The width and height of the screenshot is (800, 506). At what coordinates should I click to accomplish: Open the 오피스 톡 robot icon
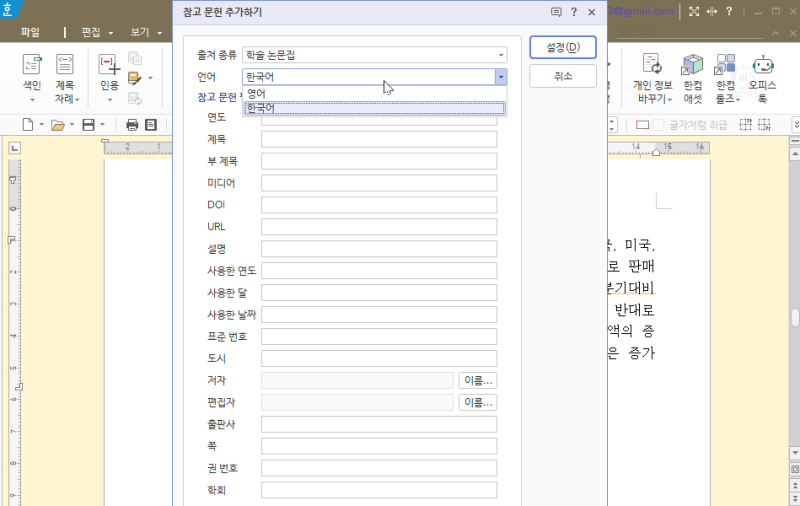[x=763, y=65]
